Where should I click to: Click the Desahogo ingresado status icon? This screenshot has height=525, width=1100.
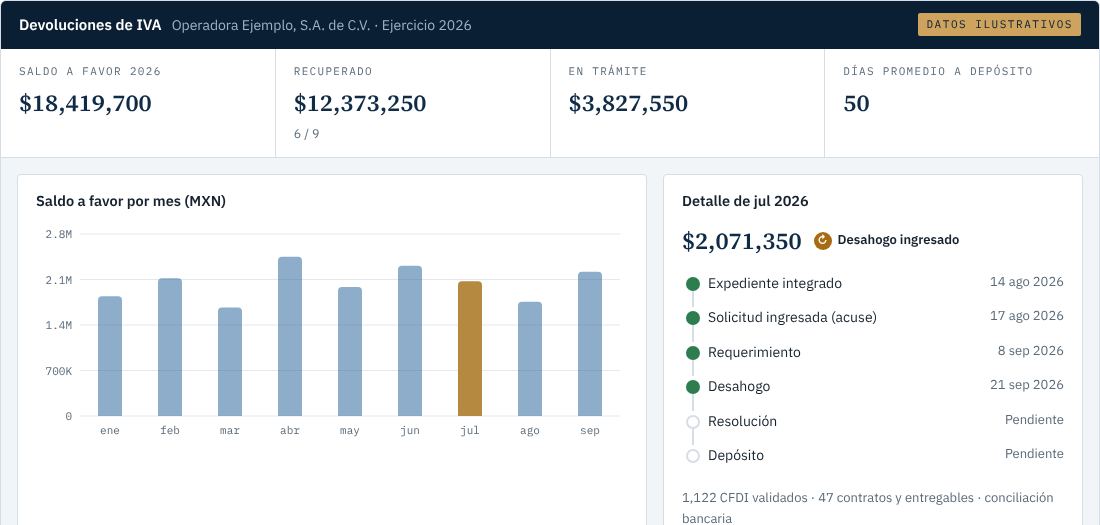(x=822, y=241)
